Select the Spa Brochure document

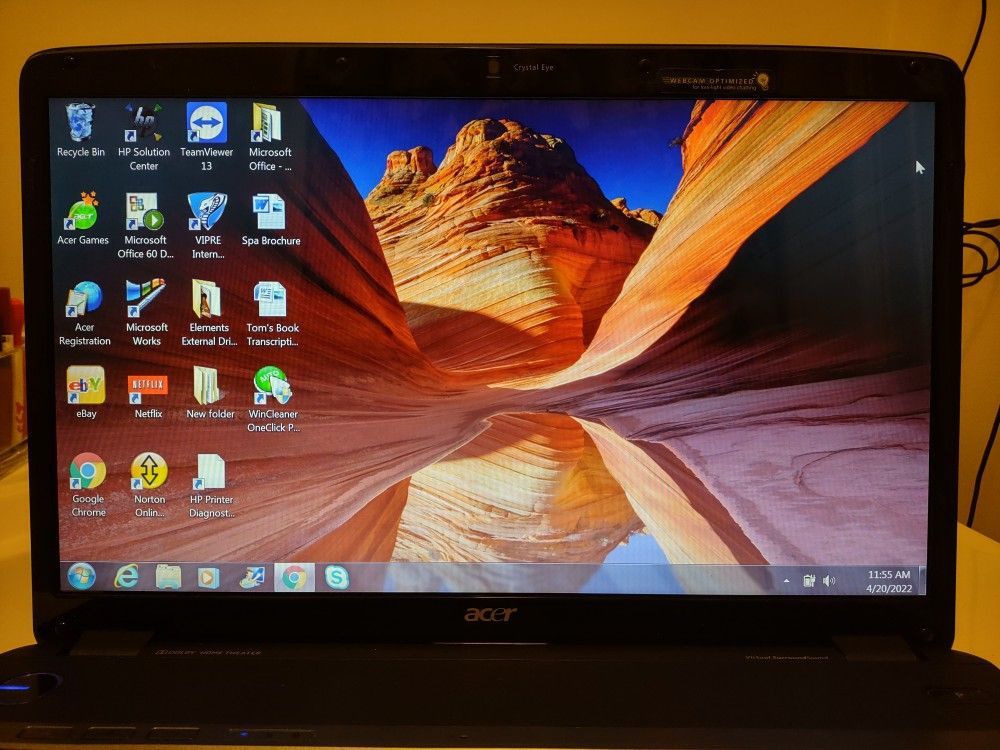click(270, 212)
